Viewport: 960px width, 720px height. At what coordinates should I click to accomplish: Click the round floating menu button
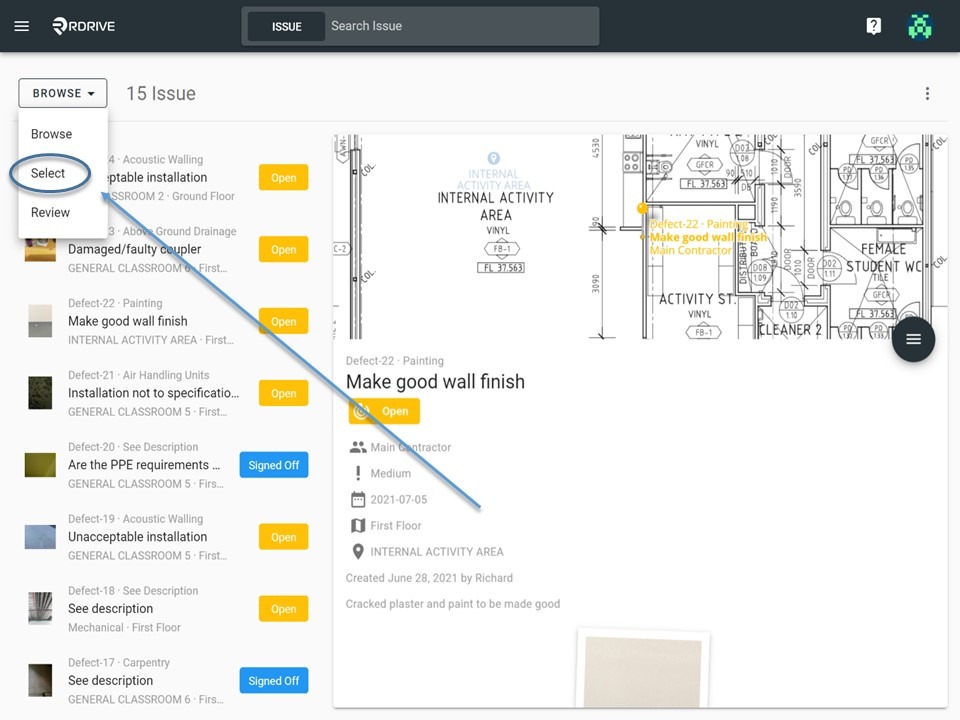(x=913, y=339)
